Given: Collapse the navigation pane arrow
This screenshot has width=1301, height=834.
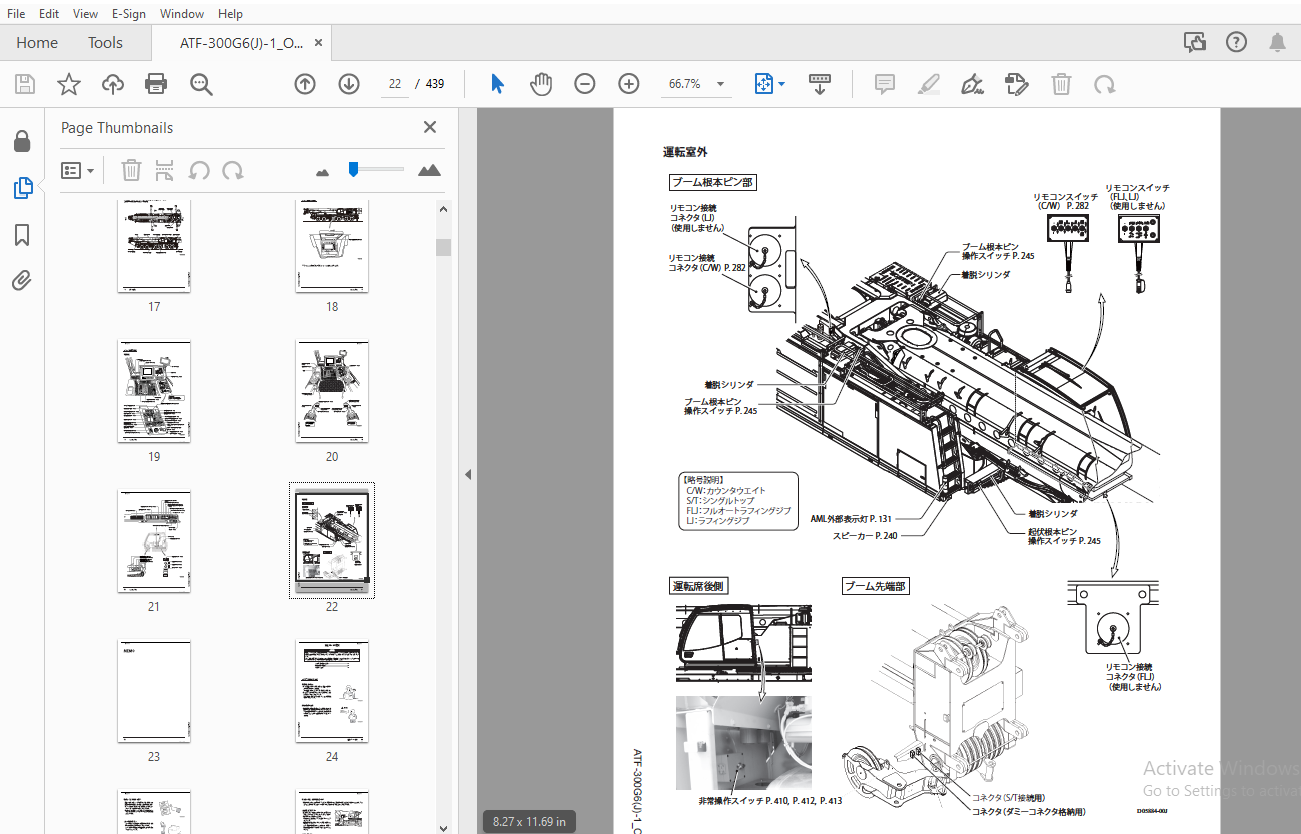Looking at the screenshot, I should pyautogui.click(x=467, y=474).
